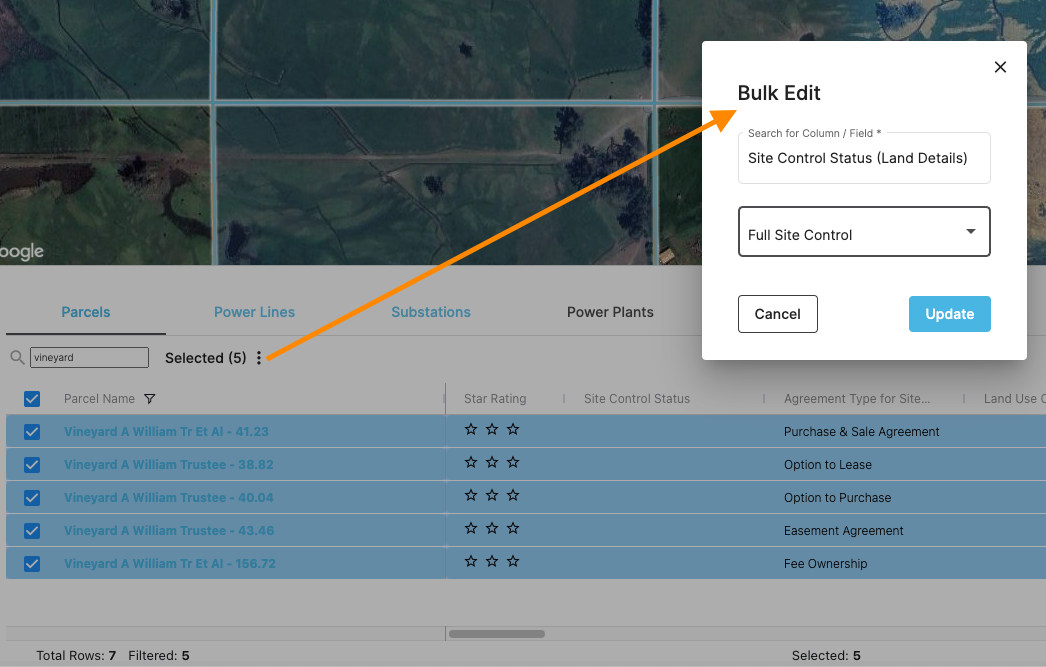Uncheck the select-all parcels checkbox

tap(32, 398)
